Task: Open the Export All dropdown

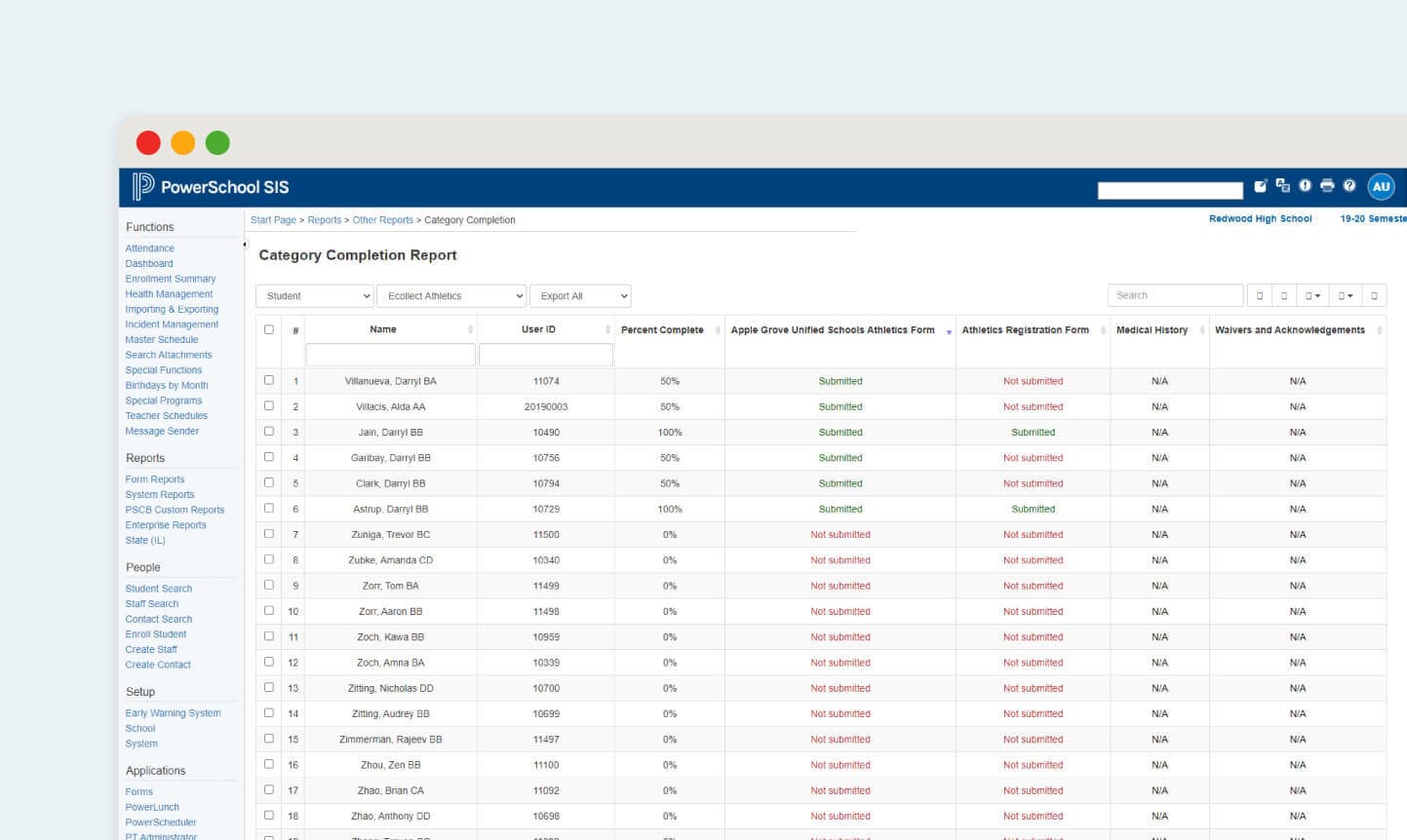Action: pyautogui.click(x=581, y=295)
